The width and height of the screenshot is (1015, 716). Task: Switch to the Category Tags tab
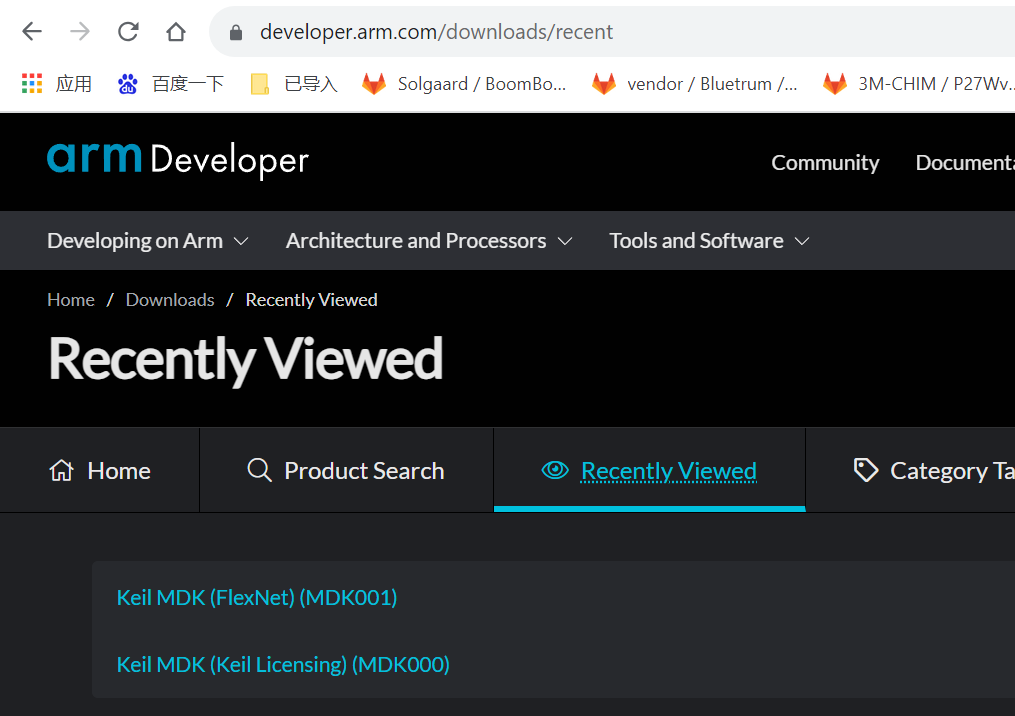pos(911,470)
